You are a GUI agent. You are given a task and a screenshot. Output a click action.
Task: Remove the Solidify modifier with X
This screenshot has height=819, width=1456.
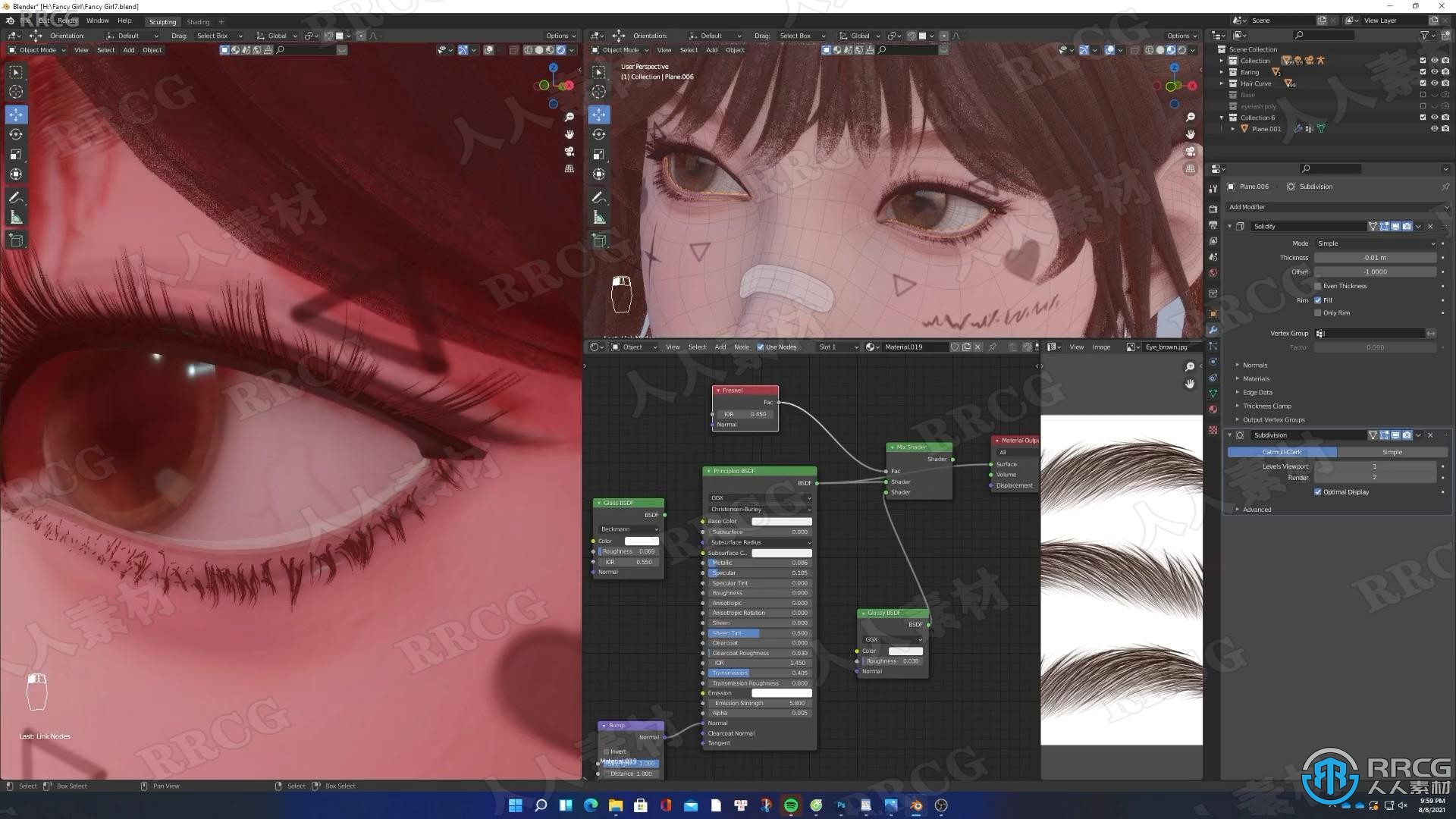point(1431,226)
